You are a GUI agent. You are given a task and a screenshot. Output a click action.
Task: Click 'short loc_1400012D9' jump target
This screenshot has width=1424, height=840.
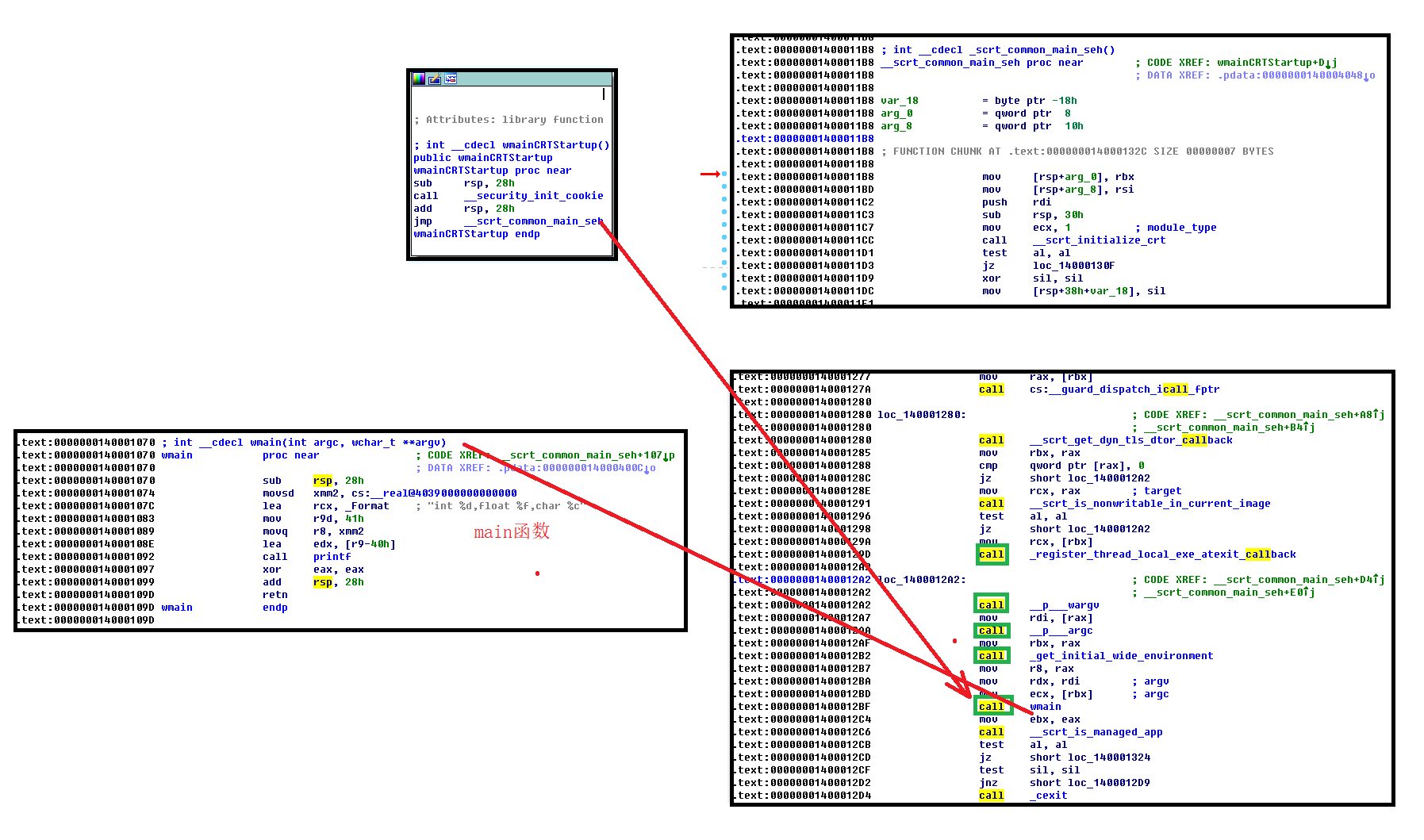pyautogui.click(x=1090, y=783)
